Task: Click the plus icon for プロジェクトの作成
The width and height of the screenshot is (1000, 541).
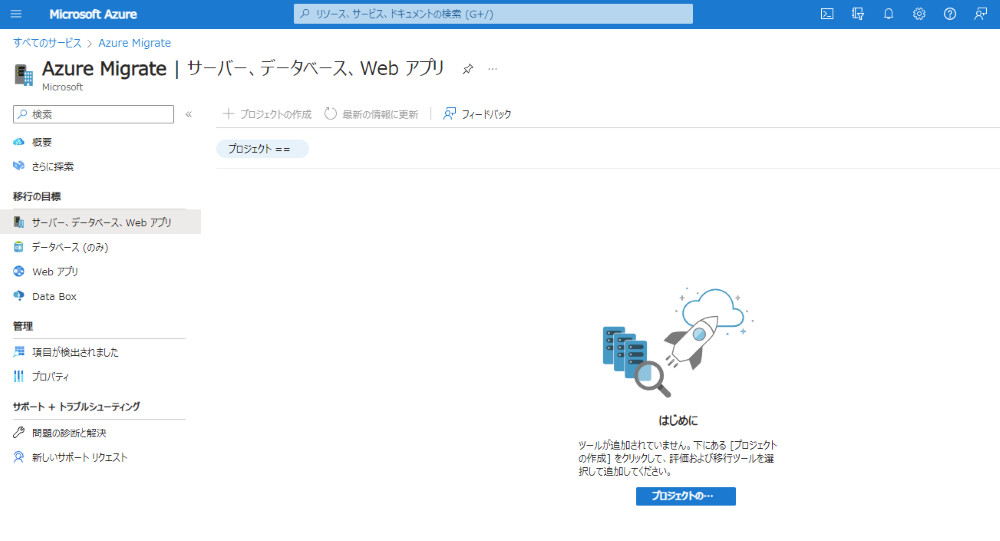Action: (228, 114)
